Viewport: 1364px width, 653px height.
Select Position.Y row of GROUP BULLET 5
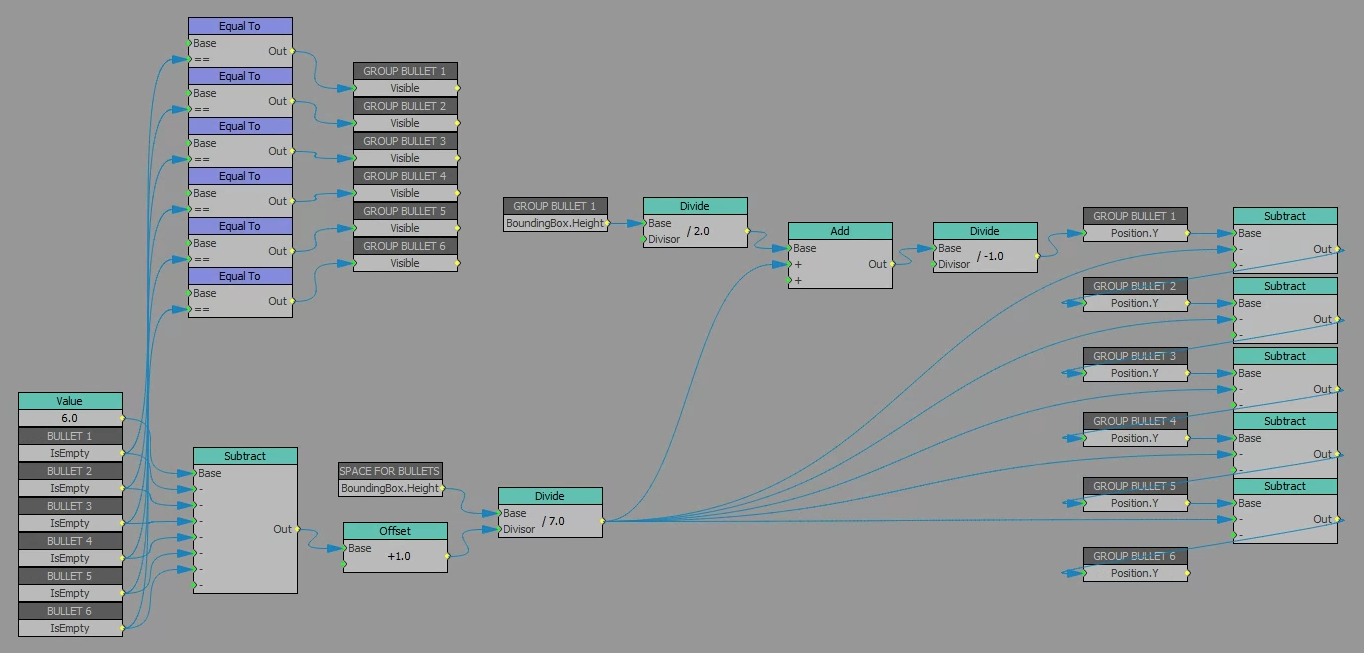[x=1135, y=503]
